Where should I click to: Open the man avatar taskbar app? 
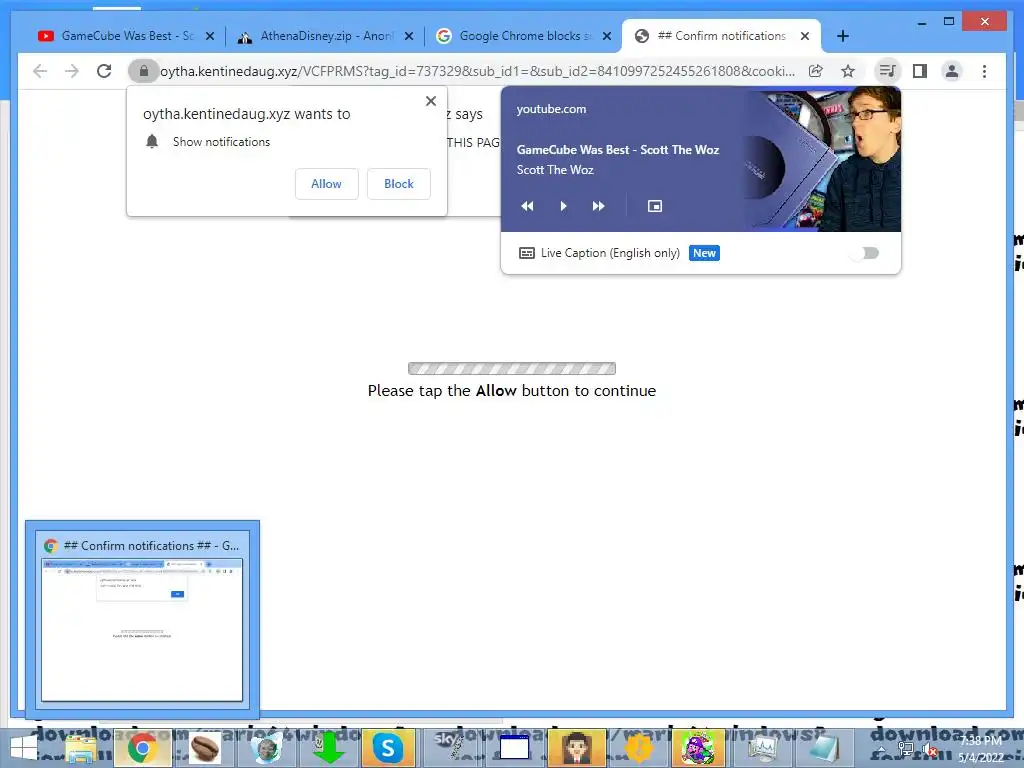coord(576,748)
